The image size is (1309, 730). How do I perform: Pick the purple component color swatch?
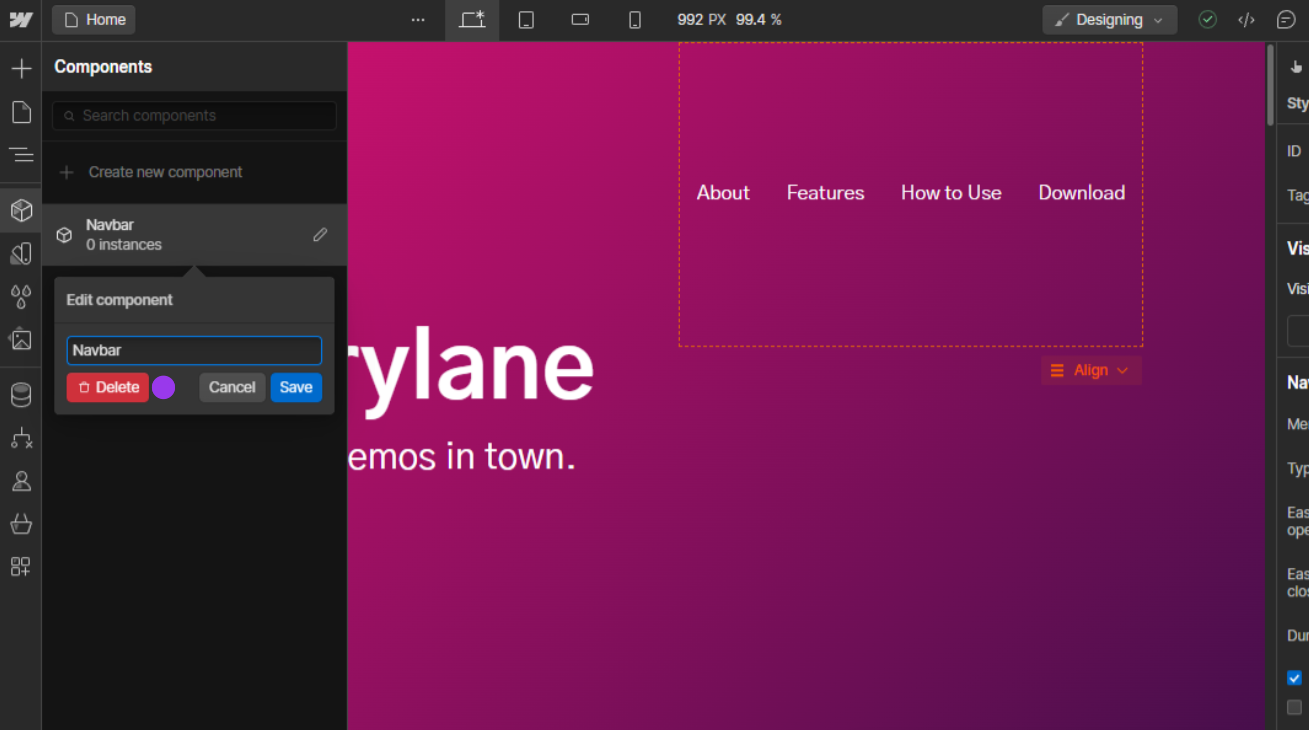(x=163, y=387)
